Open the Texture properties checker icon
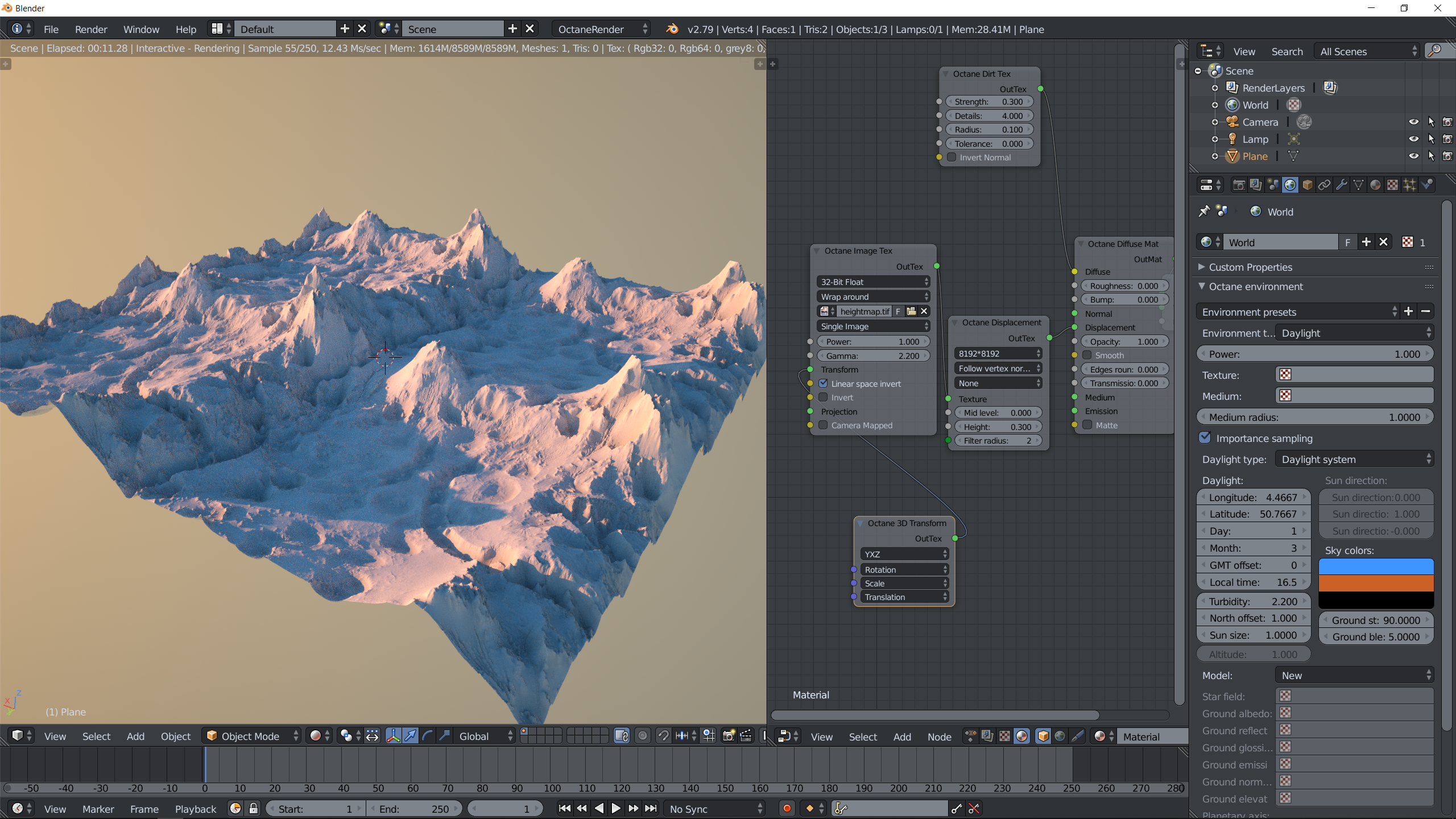Screen dimensions: 1456x819 click(1392, 185)
